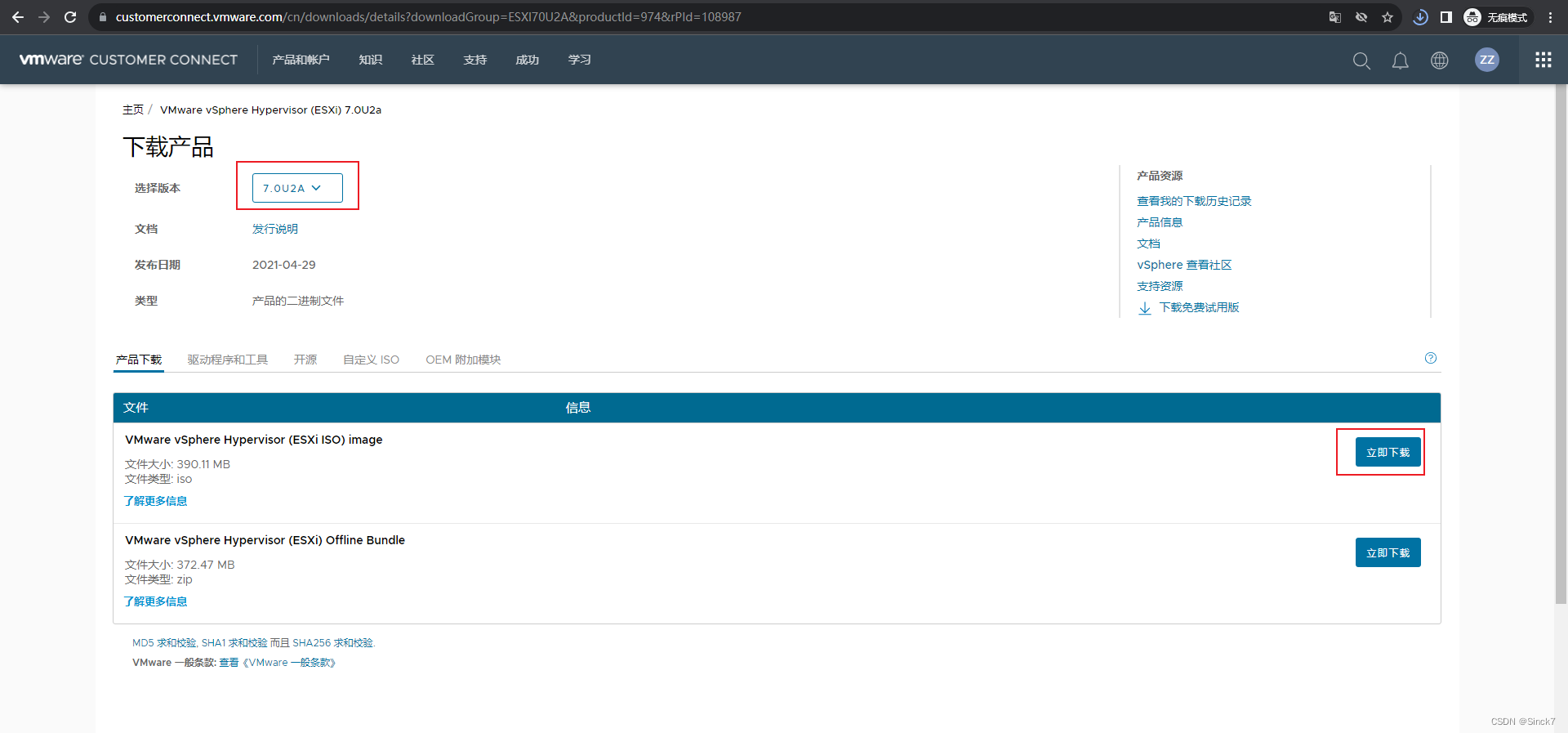1568x733 pixels.
Task: Go forward in browser history
Action: tap(44, 17)
